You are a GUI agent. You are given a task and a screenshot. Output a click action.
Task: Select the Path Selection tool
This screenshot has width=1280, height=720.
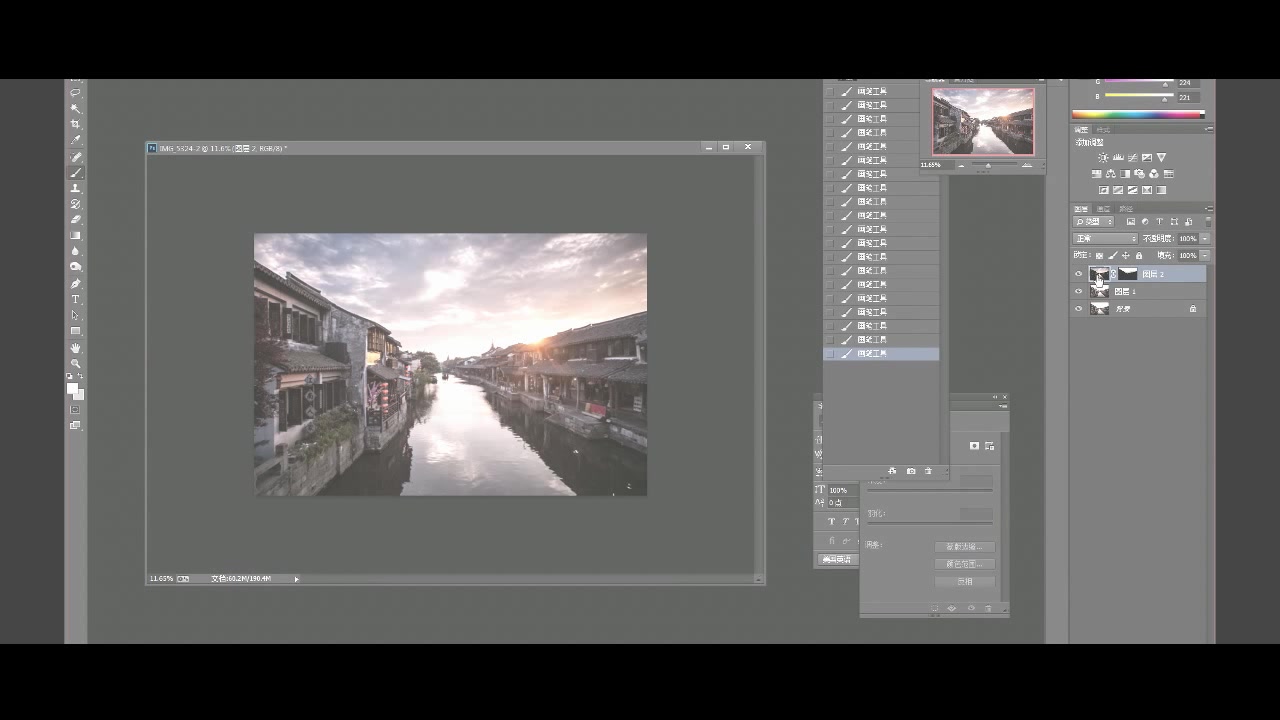pyautogui.click(x=75, y=316)
